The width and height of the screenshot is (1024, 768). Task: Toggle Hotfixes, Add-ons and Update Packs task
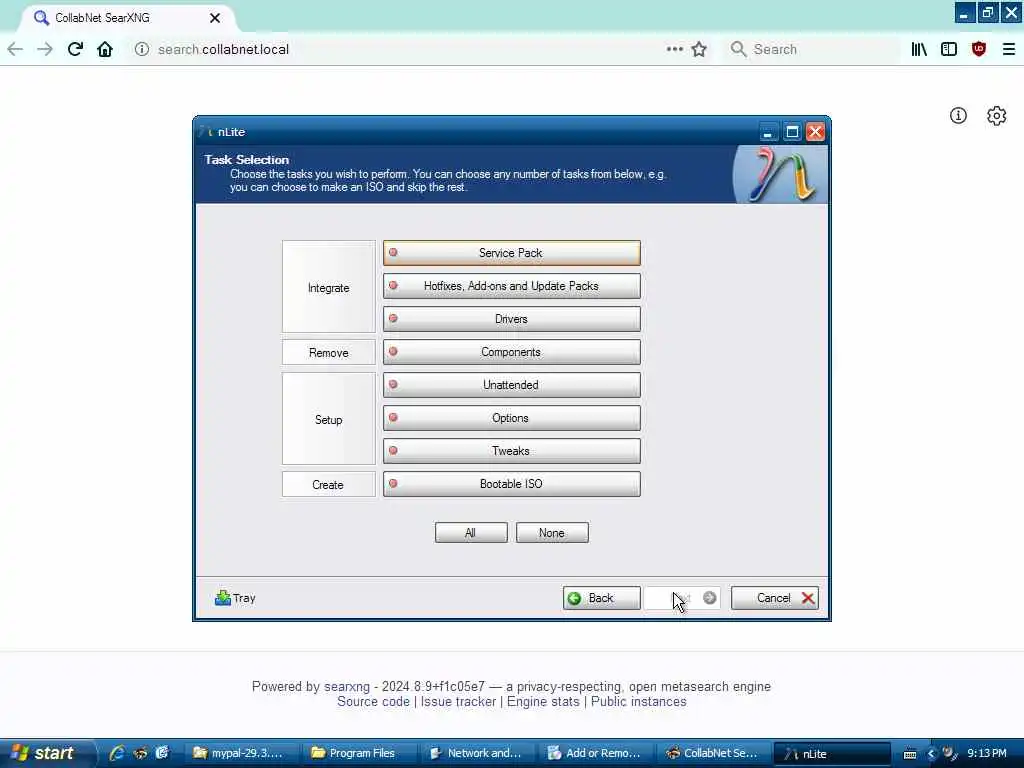coord(511,286)
